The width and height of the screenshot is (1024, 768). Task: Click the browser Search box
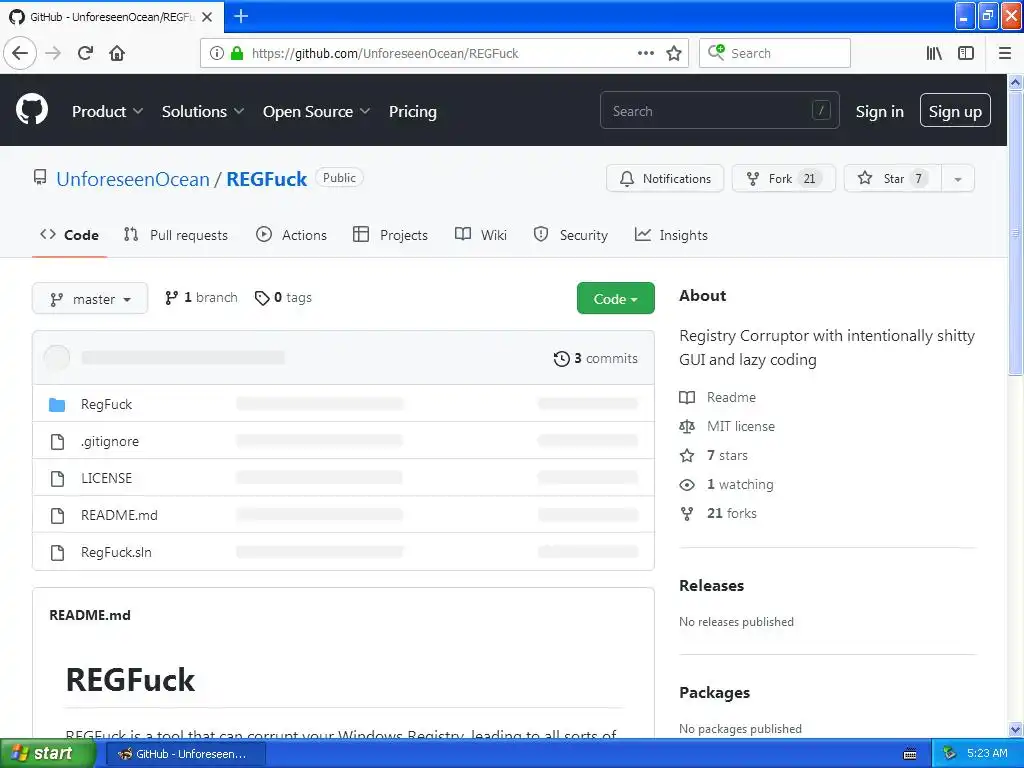775,53
